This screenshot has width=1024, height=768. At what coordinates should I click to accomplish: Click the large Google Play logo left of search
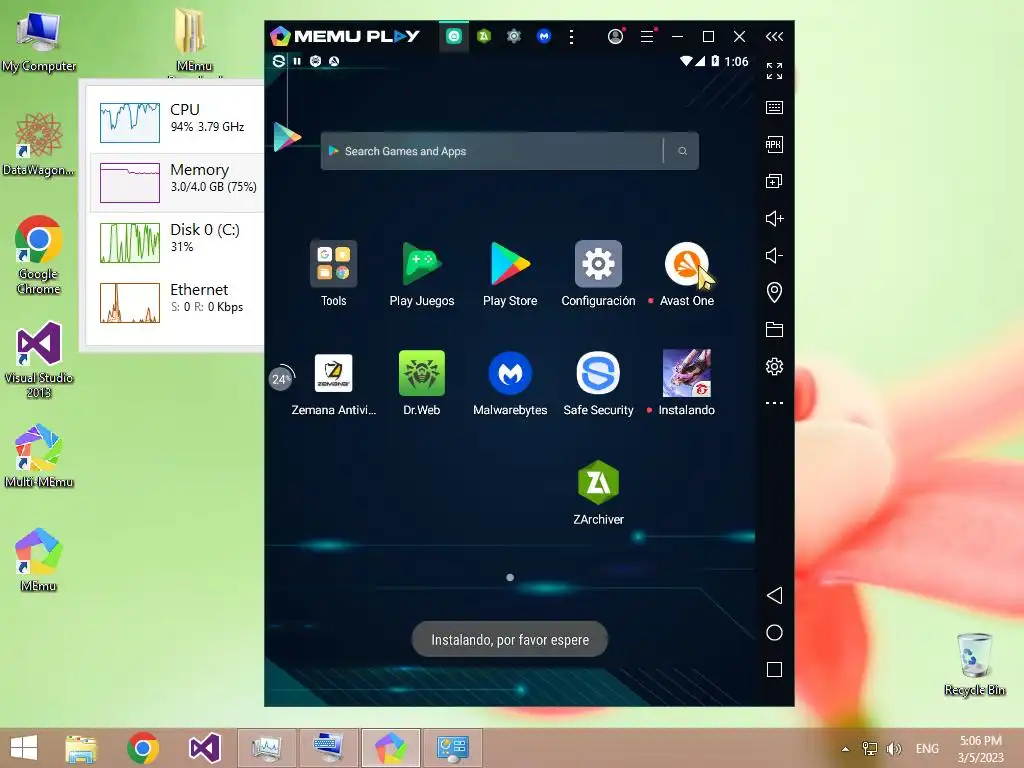pos(287,137)
